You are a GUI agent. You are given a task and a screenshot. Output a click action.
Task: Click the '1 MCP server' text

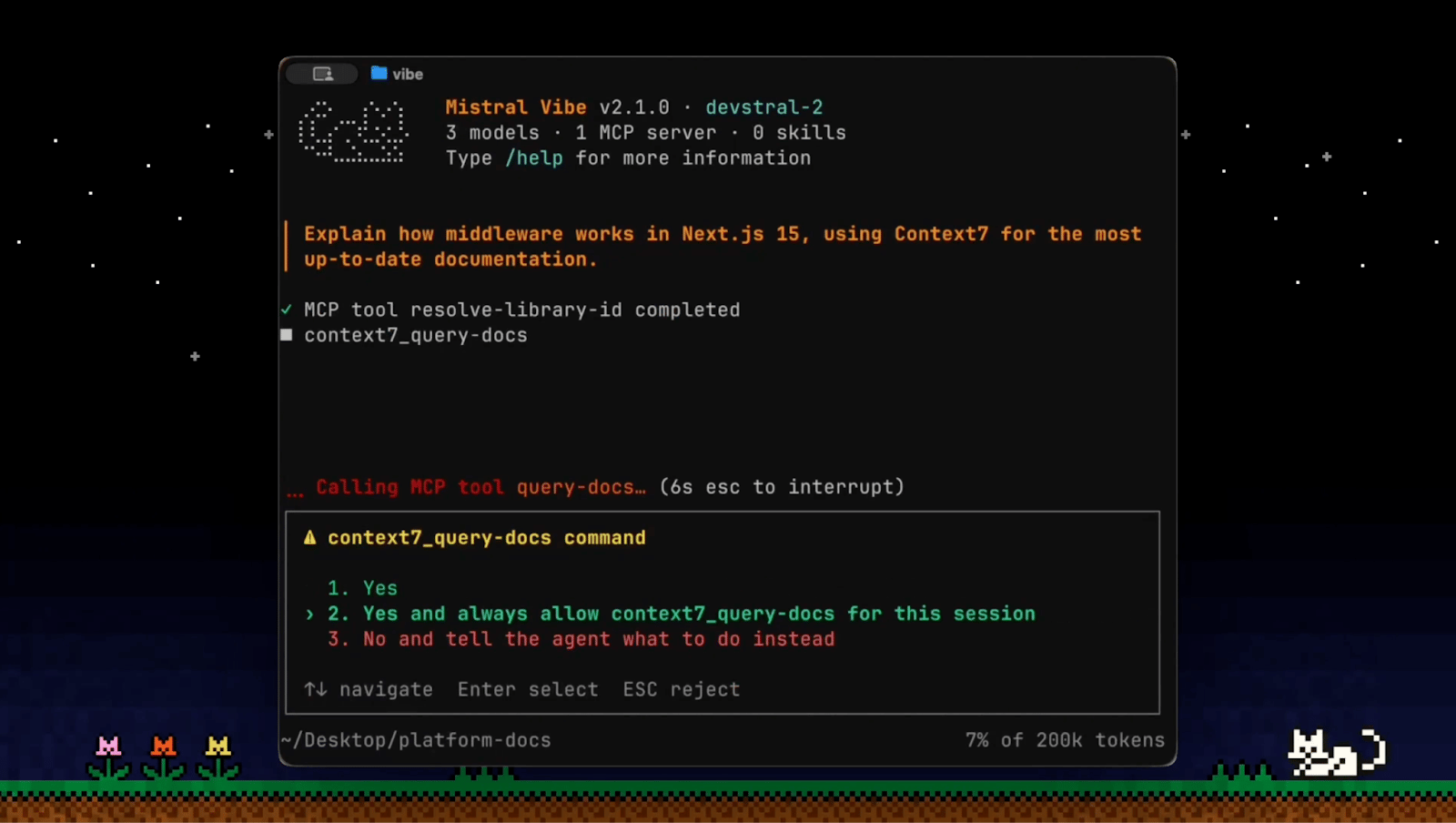(646, 132)
